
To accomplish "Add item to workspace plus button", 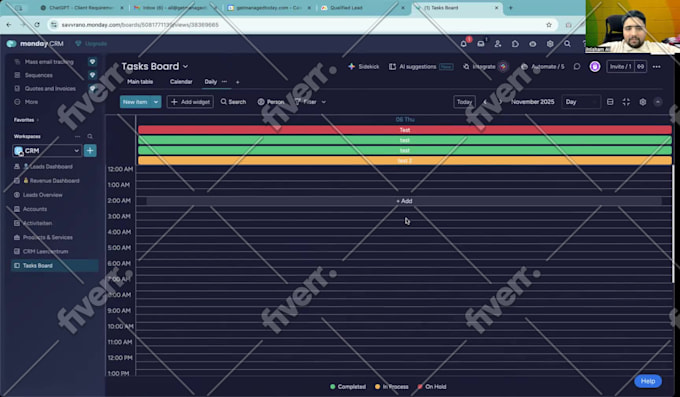I will tap(90, 151).
